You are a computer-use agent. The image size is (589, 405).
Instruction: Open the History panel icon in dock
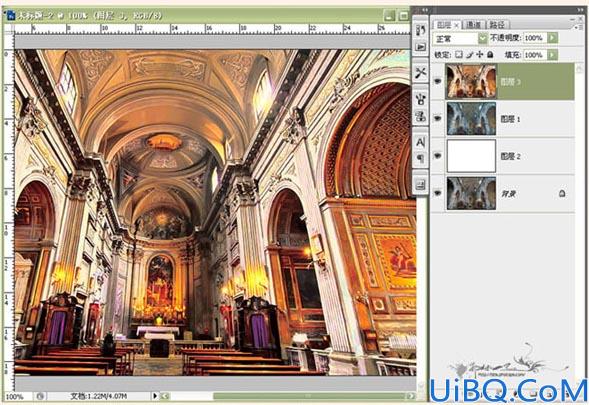(x=420, y=30)
